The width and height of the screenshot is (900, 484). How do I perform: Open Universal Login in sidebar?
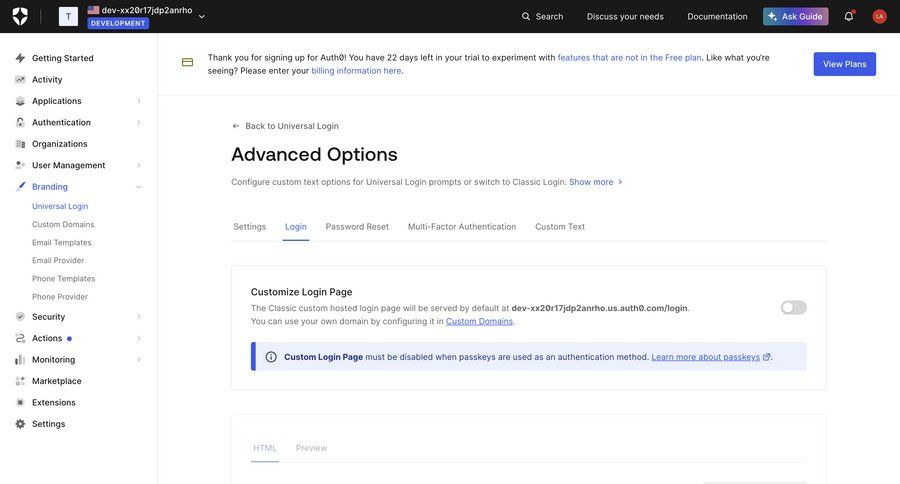pyautogui.click(x=60, y=206)
